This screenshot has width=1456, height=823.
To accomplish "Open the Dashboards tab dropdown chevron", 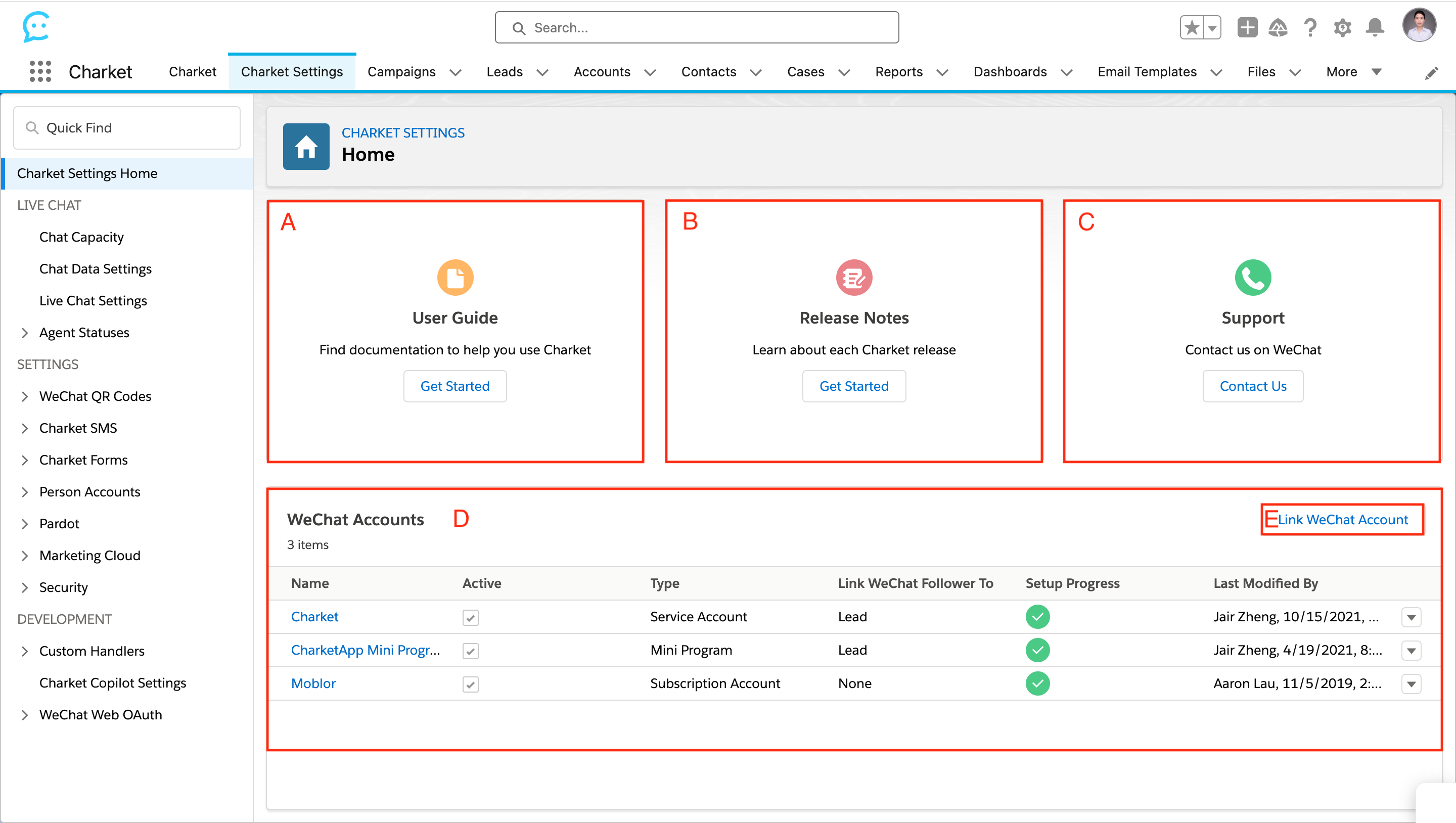I will pyautogui.click(x=1067, y=72).
